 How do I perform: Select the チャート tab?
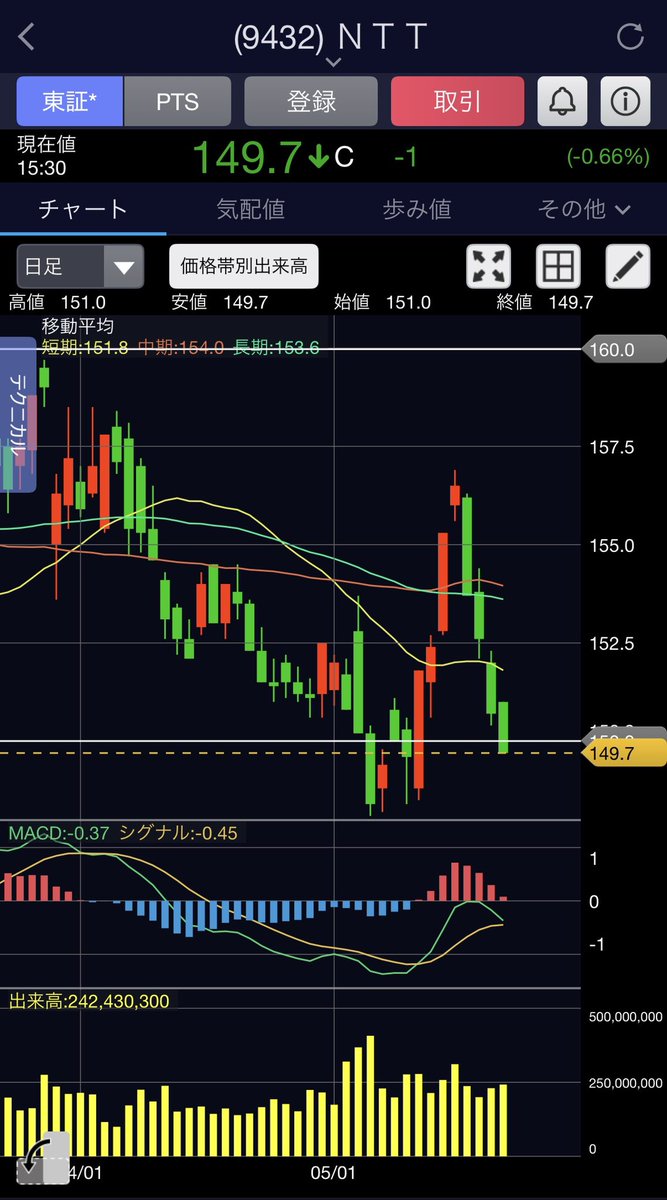(83, 209)
